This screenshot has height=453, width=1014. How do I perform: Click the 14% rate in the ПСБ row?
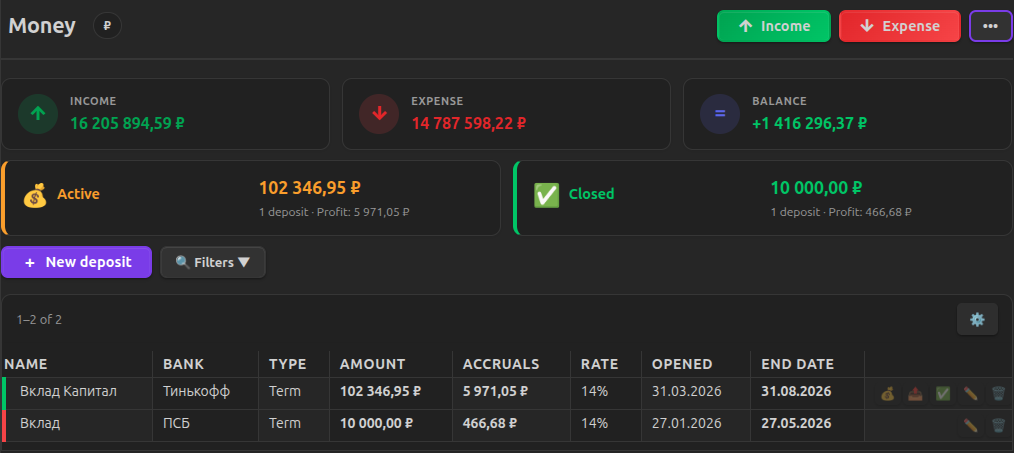[594, 423]
